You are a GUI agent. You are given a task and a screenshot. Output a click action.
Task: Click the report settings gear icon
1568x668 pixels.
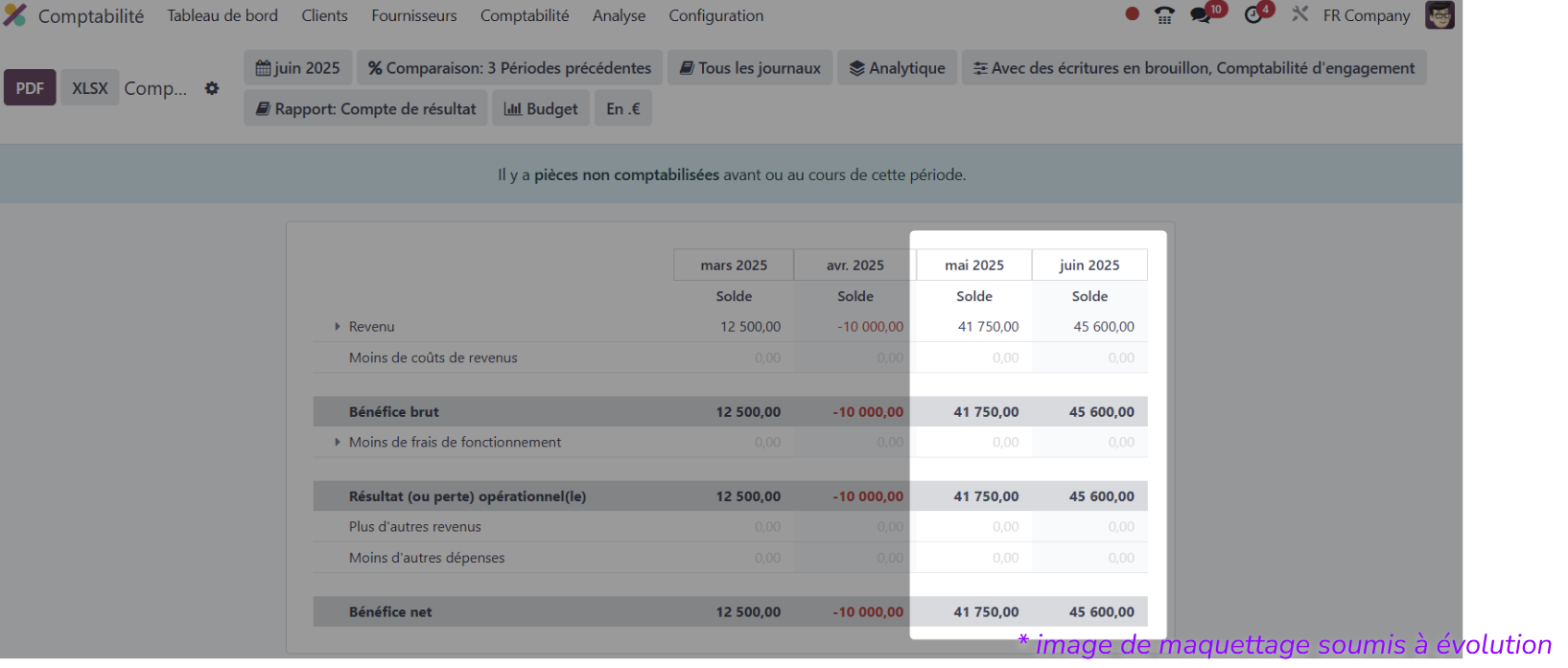[212, 88]
